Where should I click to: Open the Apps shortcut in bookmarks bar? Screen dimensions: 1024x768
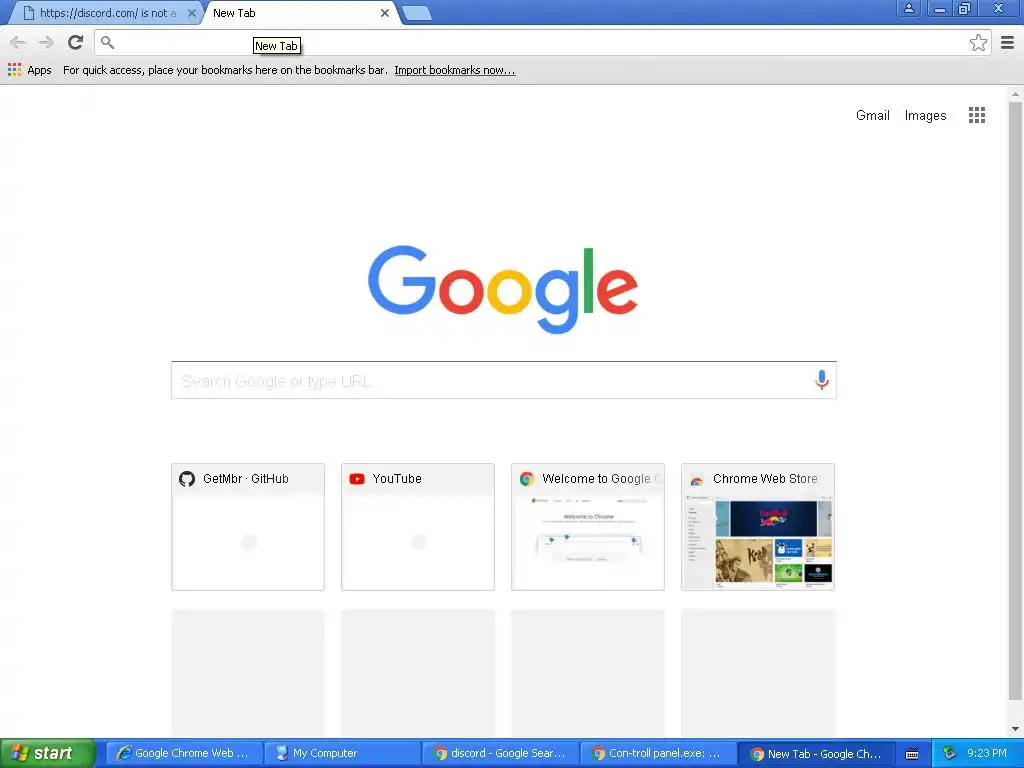click(29, 70)
